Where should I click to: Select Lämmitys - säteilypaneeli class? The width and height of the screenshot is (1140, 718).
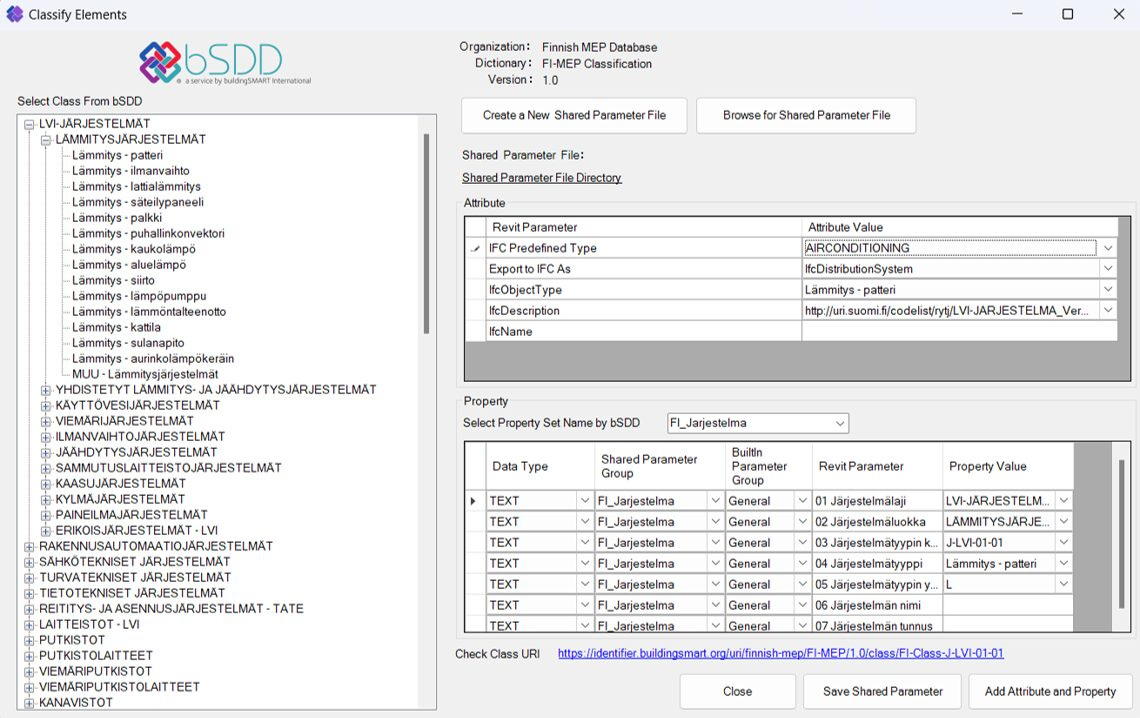pyautogui.click(x=137, y=202)
